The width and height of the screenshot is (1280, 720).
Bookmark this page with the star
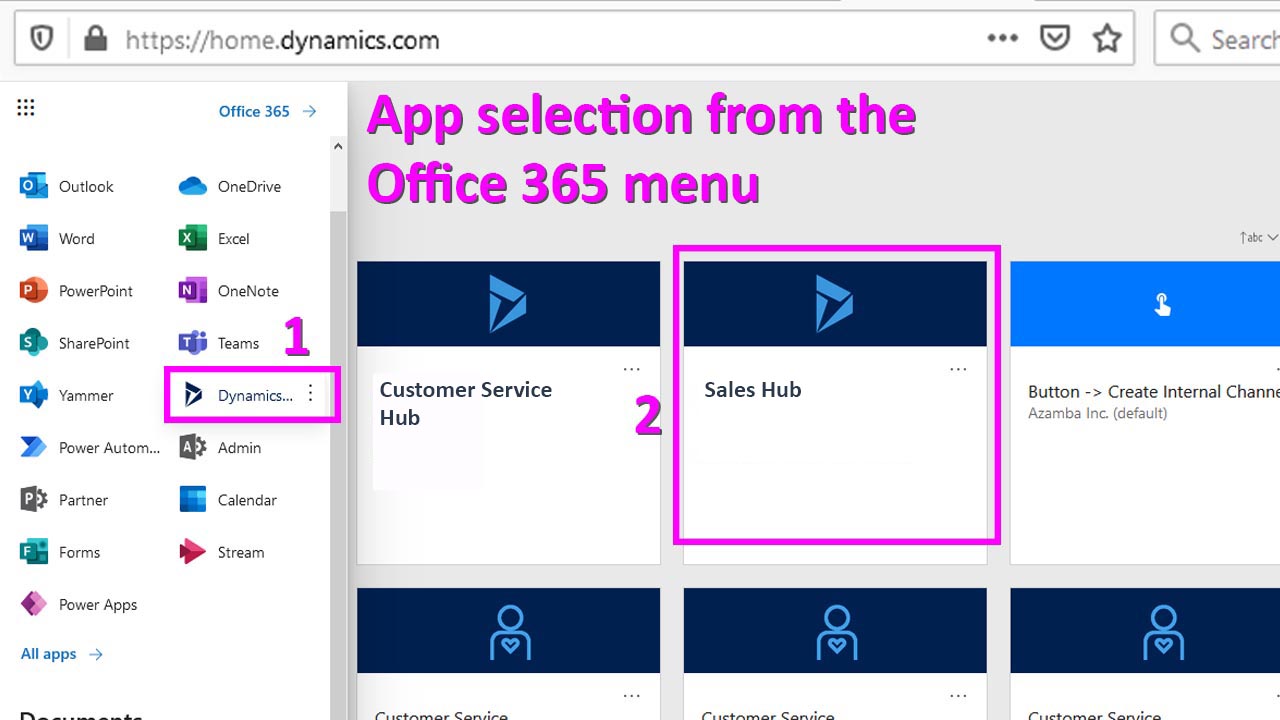point(1107,38)
